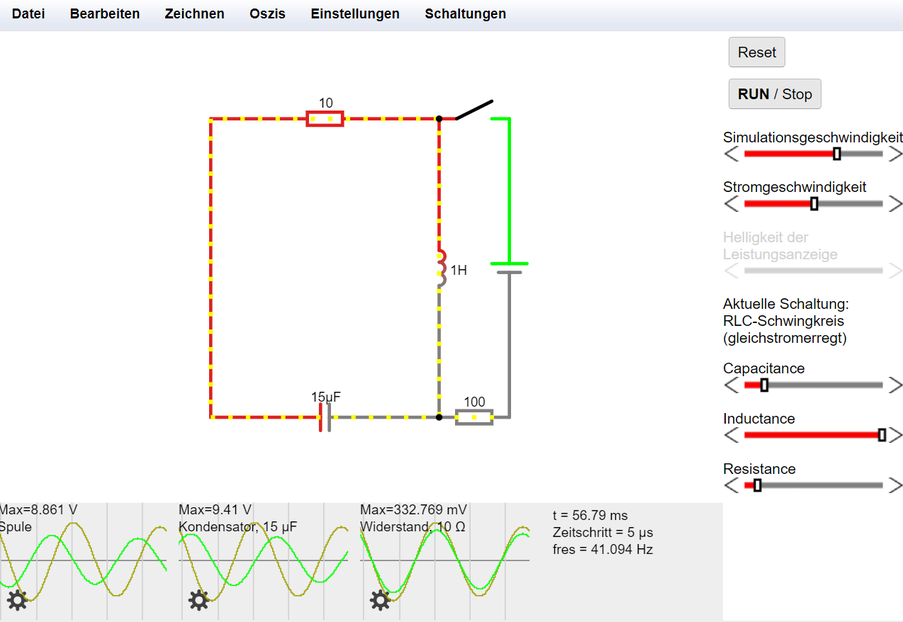Click the Max=8.861 V label
Screen dimensions: 903x622
(38, 510)
